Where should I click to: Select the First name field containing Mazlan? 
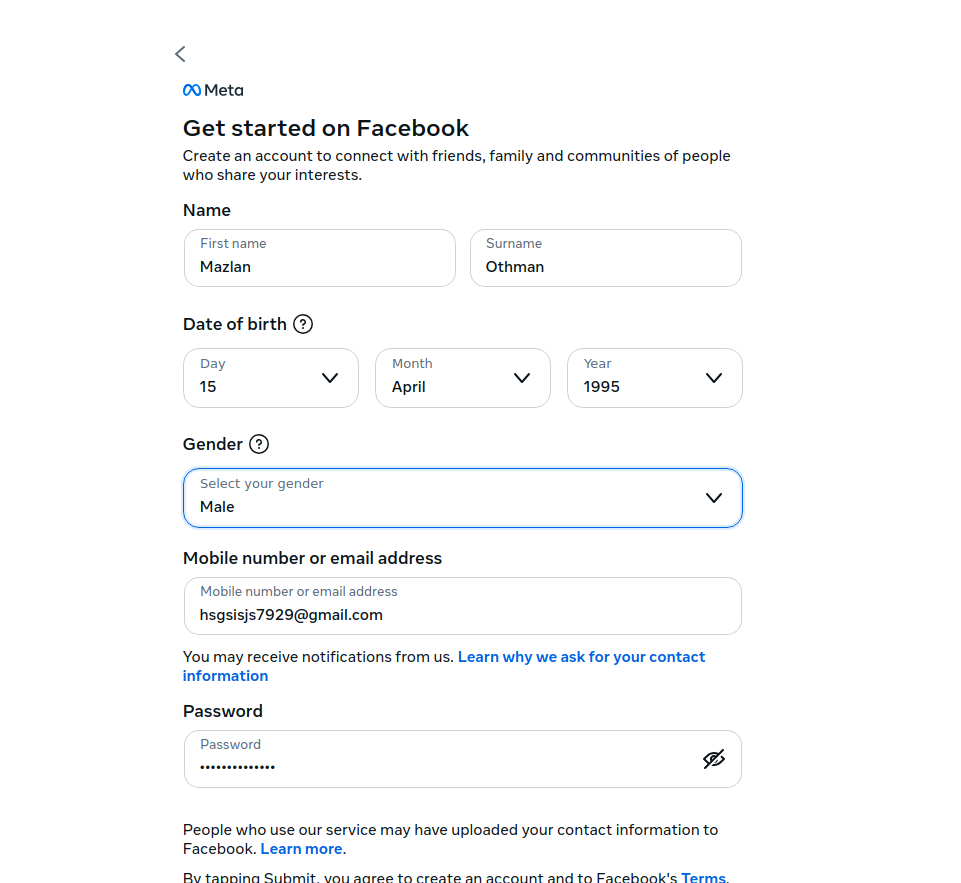[319, 258]
